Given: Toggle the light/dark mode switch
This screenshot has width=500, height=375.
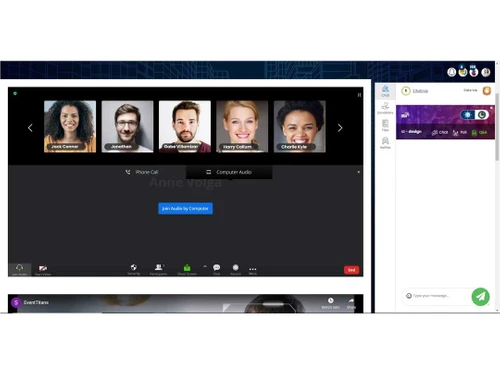Looking at the screenshot, I should [x=475, y=115].
